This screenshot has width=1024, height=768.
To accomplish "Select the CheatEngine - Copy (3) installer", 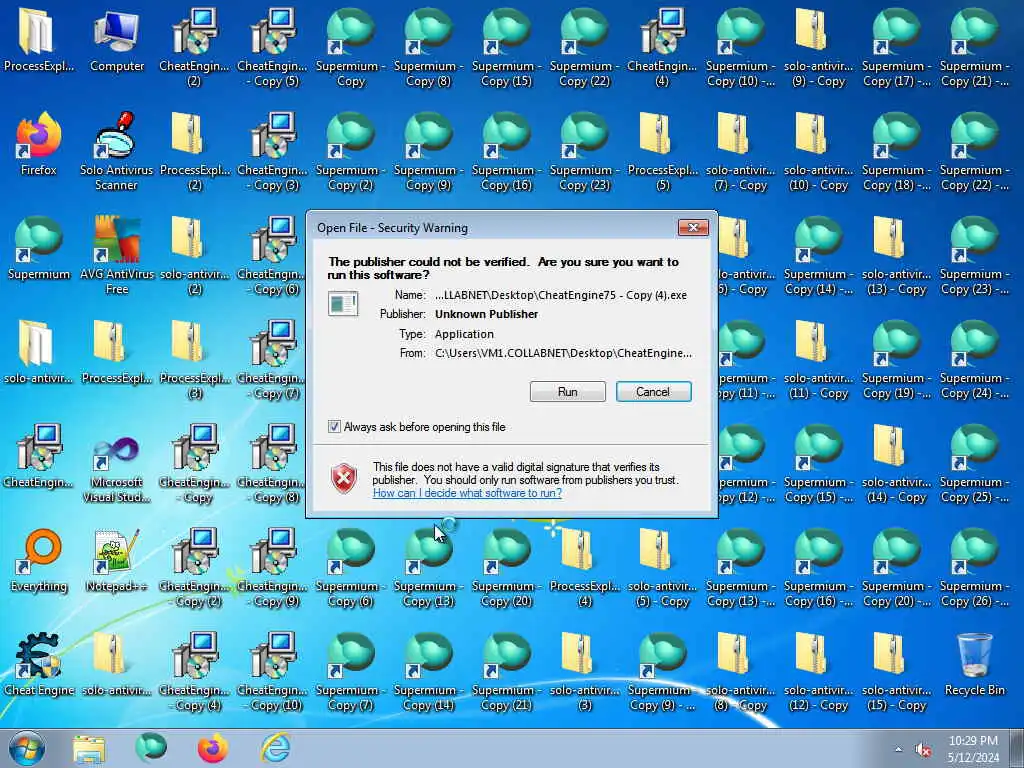I will (x=272, y=152).
